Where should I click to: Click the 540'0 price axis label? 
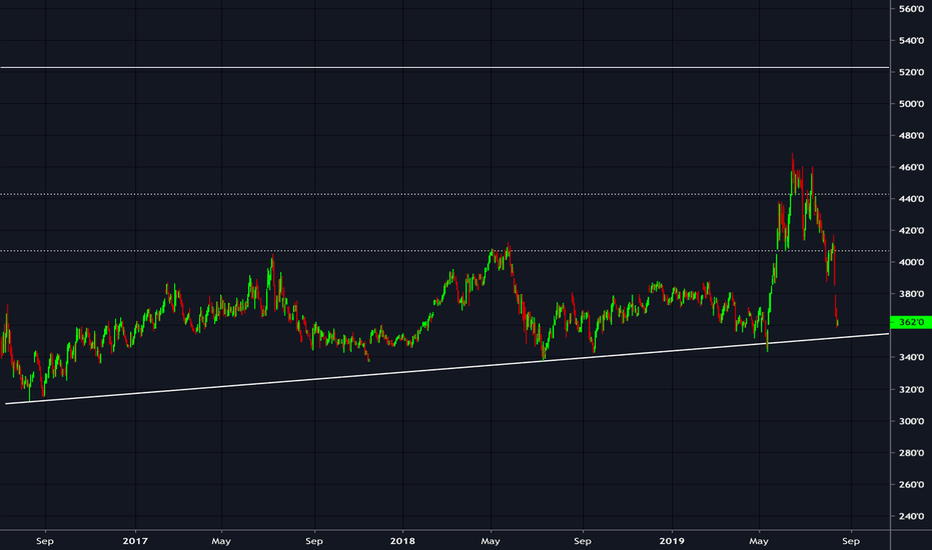(912, 40)
